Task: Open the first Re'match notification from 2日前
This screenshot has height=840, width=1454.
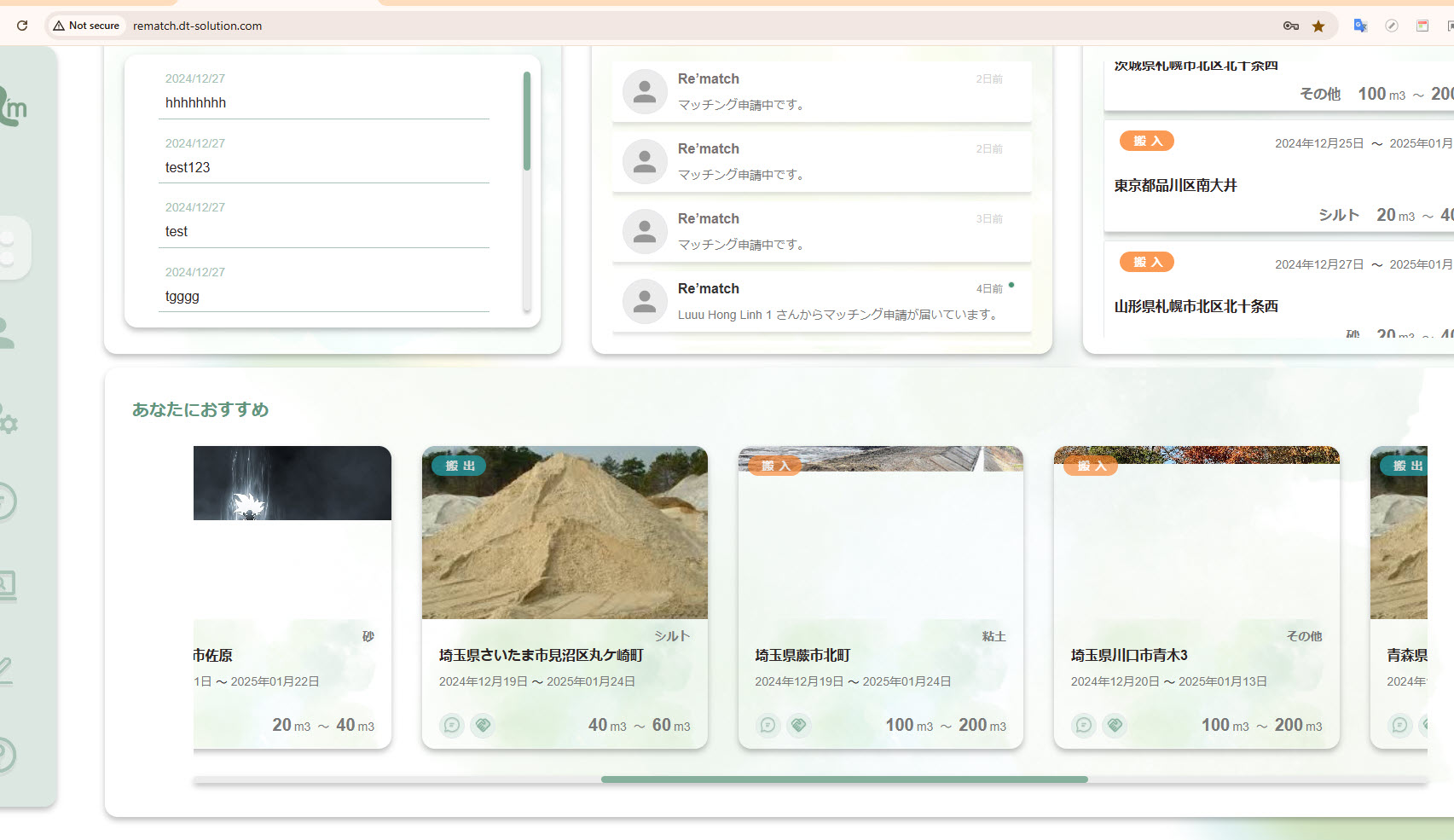Action: click(x=821, y=91)
